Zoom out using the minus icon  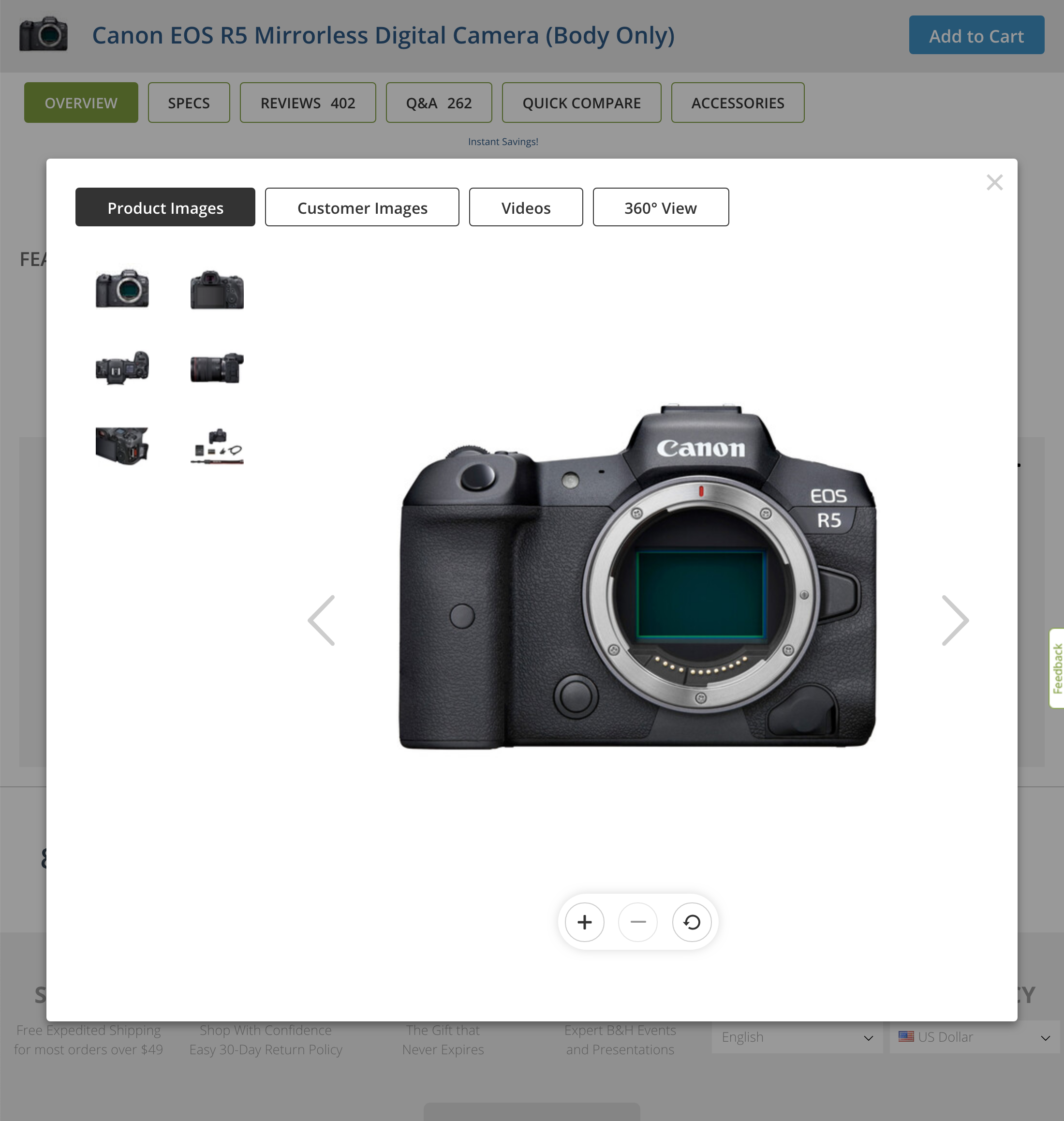[638, 923]
